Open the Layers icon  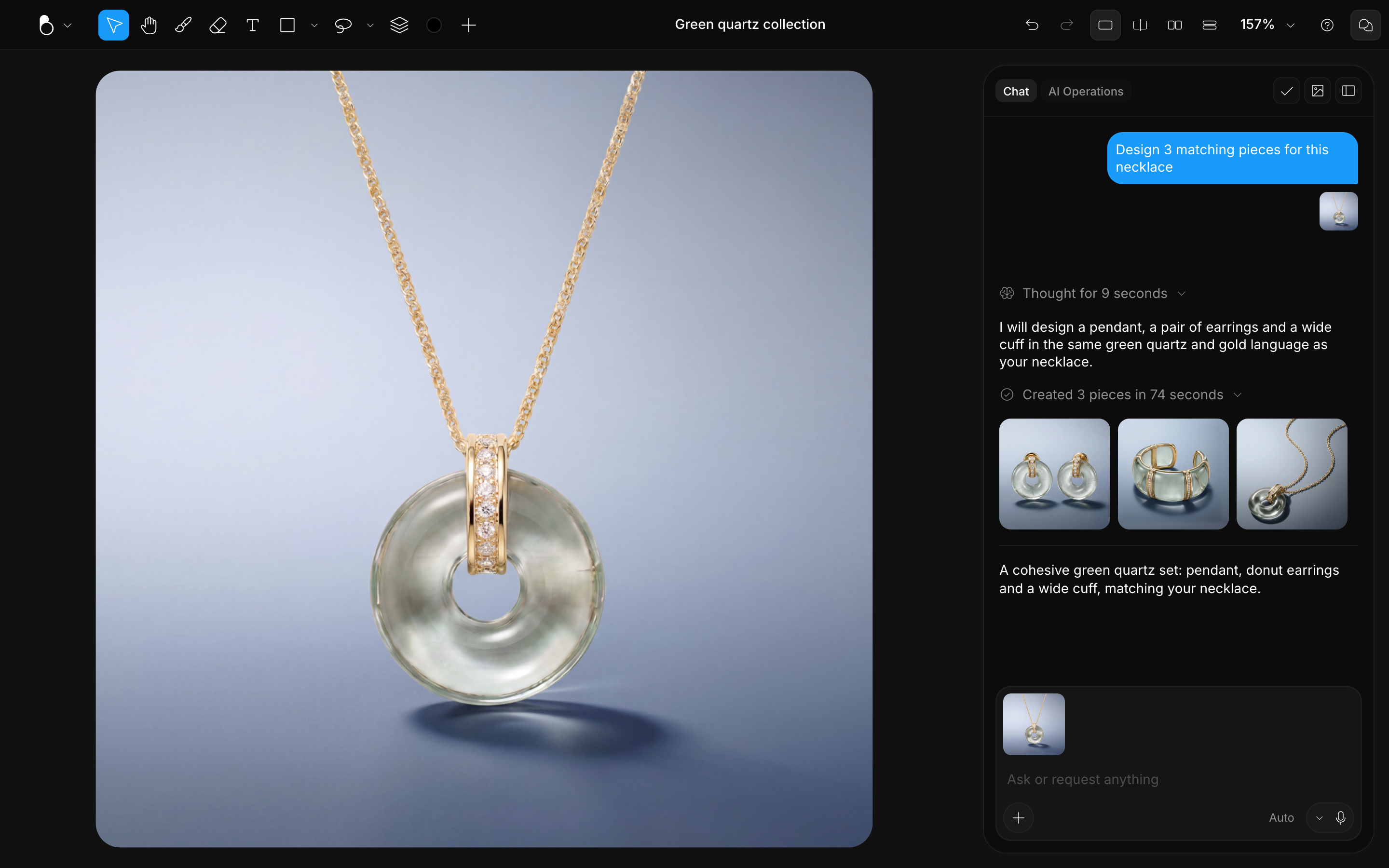coord(399,25)
